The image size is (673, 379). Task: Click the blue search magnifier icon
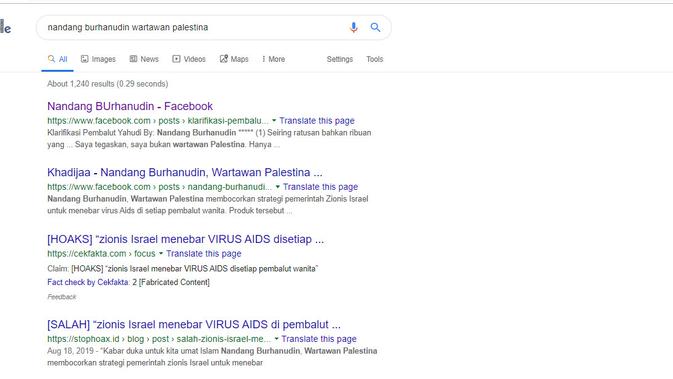(x=375, y=27)
